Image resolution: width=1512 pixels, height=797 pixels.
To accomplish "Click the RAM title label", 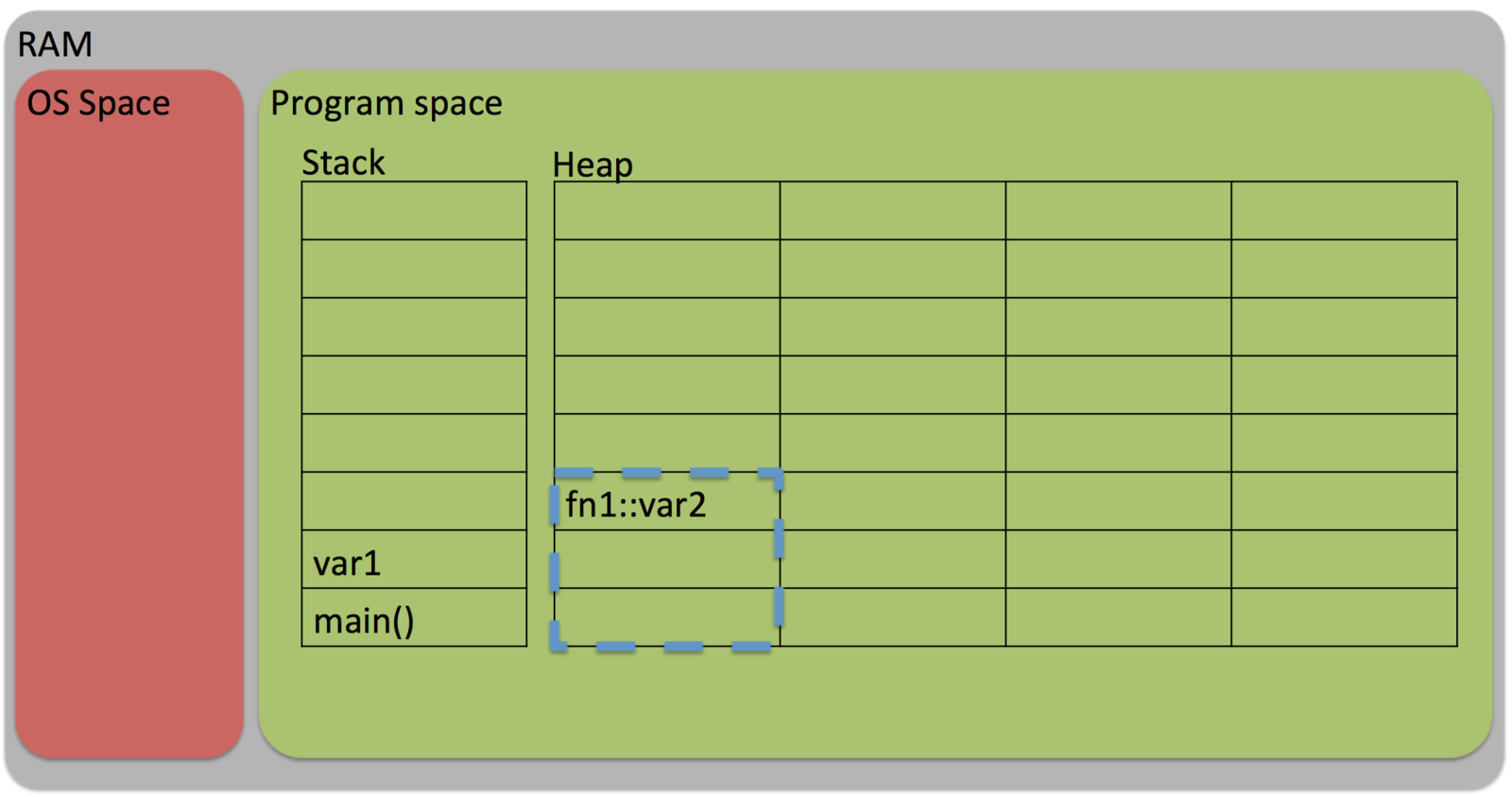I will point(55,44).
